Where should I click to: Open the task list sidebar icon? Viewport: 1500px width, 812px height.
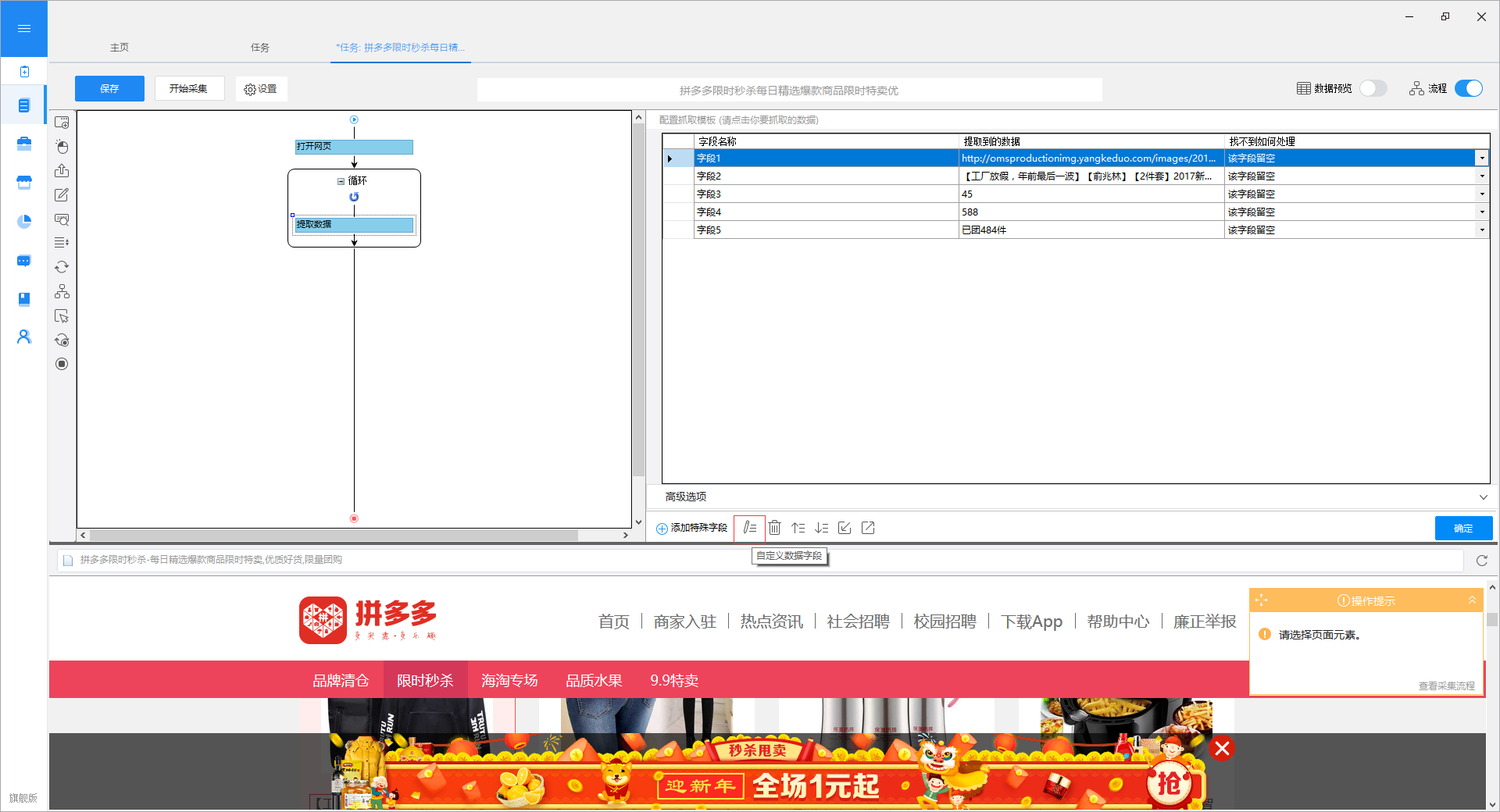pyautogui.click(x=24, y=105)
